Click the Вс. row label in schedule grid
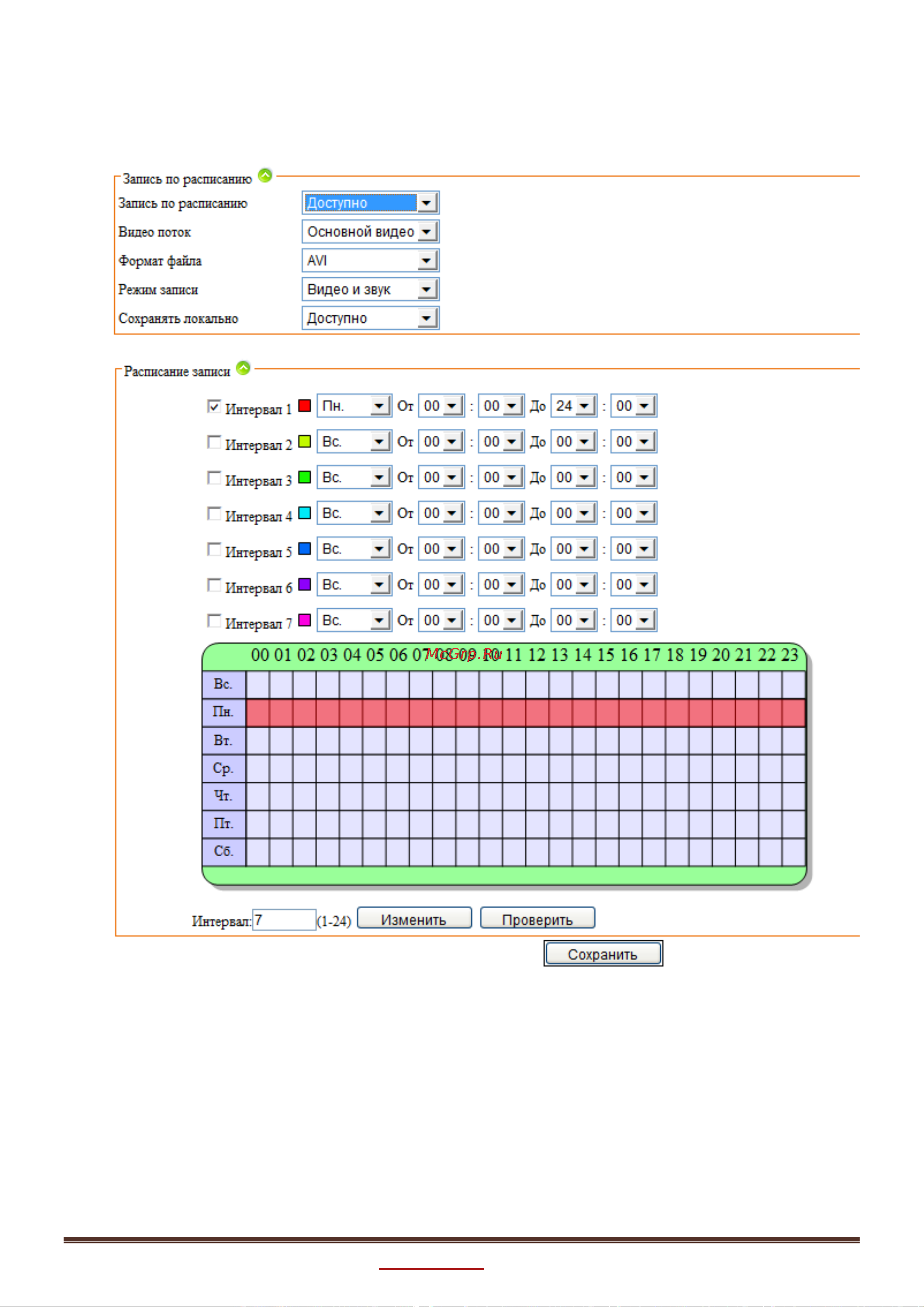The image size is (924, 1307). click(x=224, y=685)
